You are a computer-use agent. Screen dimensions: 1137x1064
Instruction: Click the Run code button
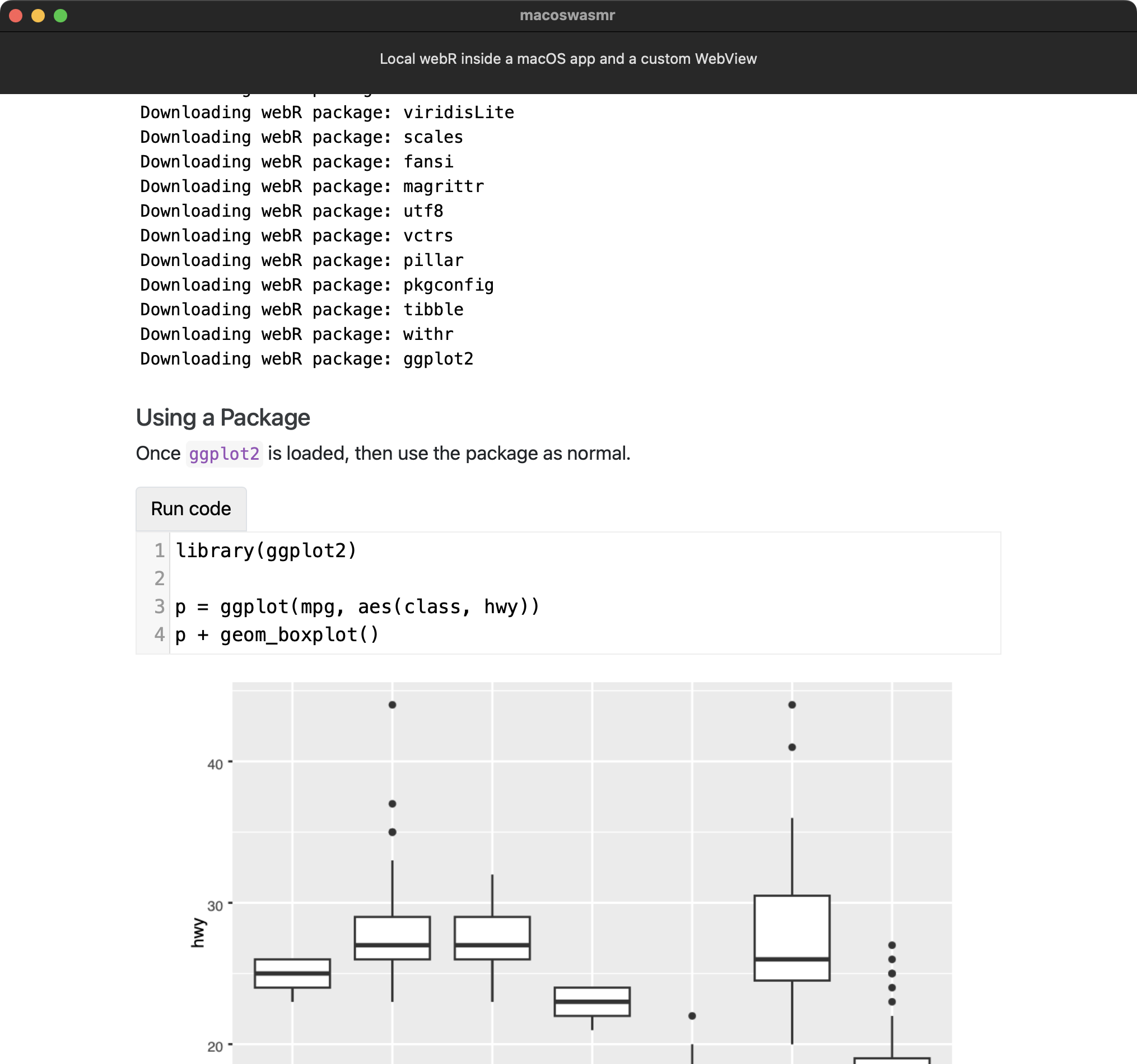coord(190,508)
